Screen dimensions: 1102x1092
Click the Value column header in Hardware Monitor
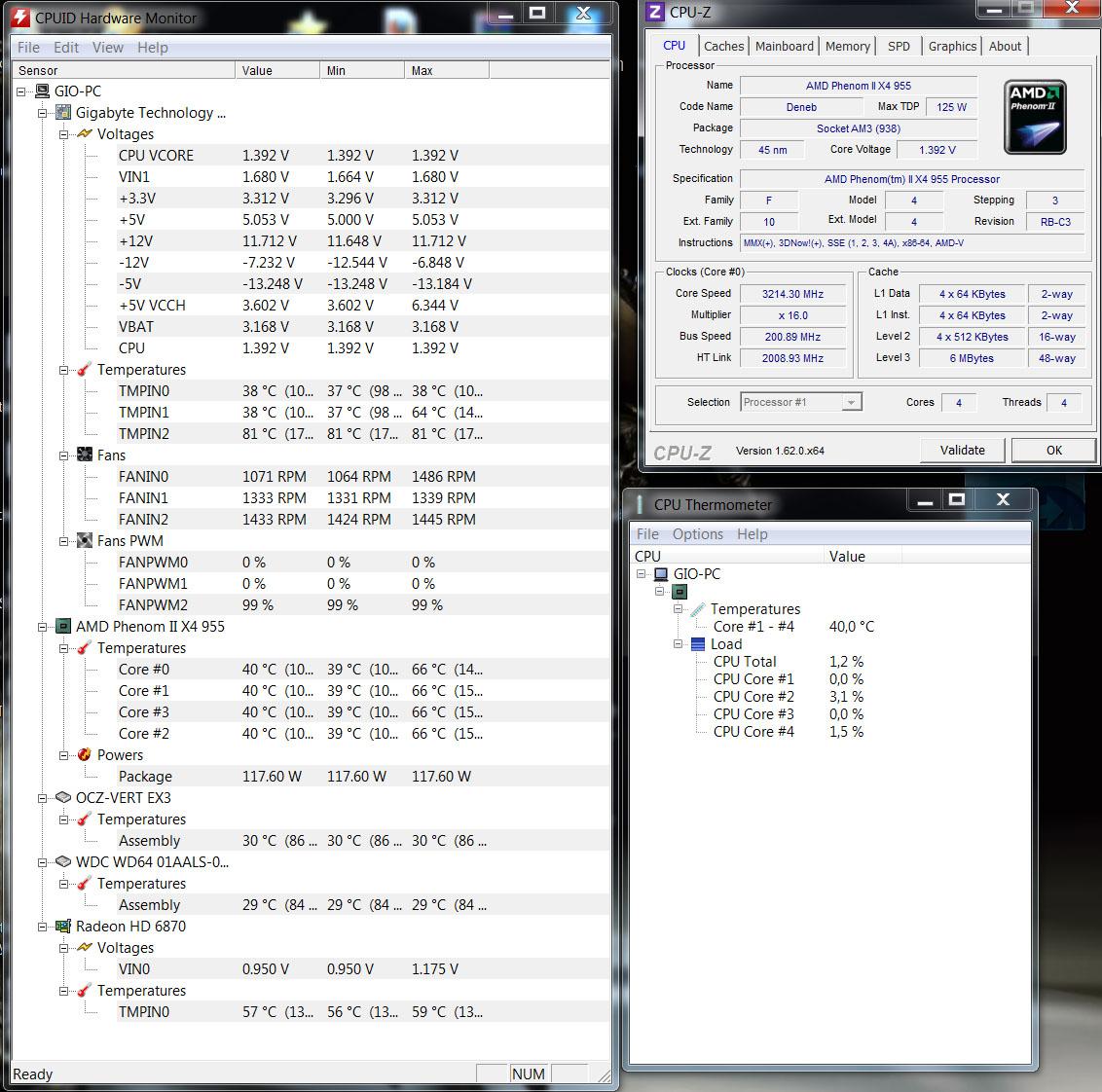click(276, 70)
